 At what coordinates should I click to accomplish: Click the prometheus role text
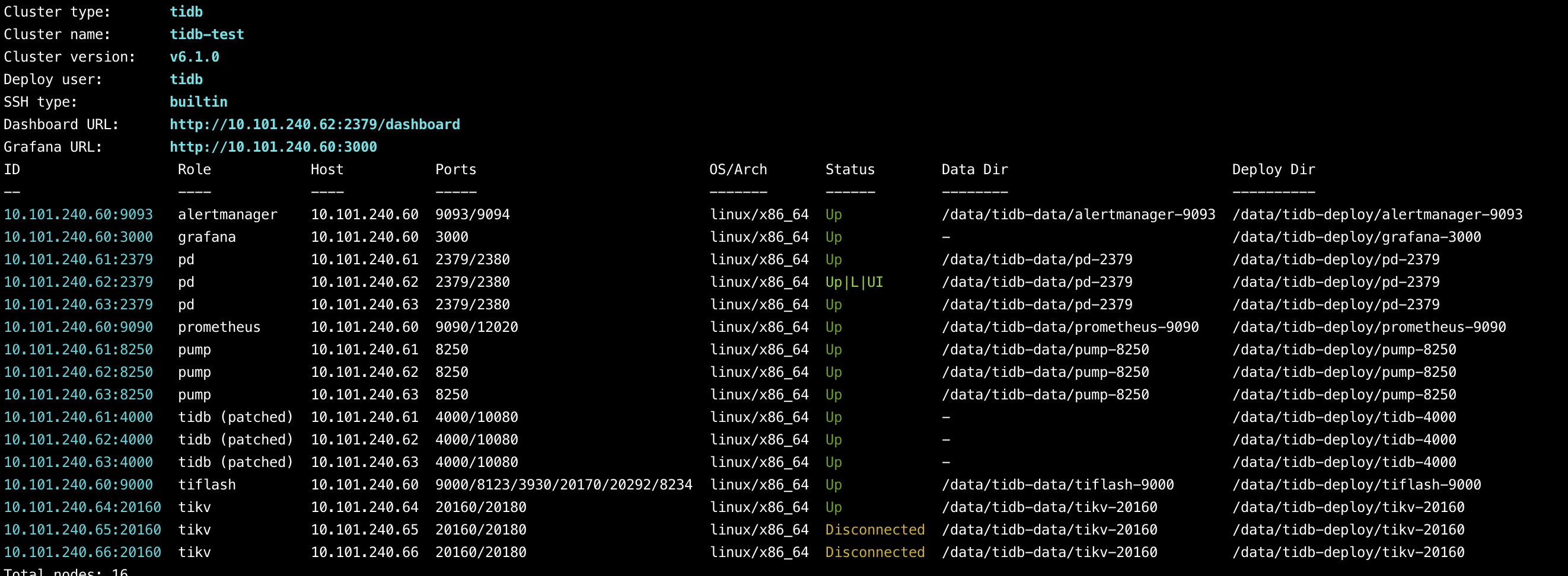pos(219,327)
